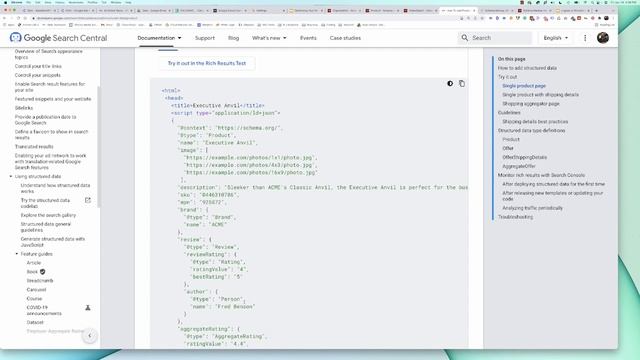Collapse the left navigation chevron button
Viewport: 640px width, 360px height.
pyautogui.click(x=90, y=336)
